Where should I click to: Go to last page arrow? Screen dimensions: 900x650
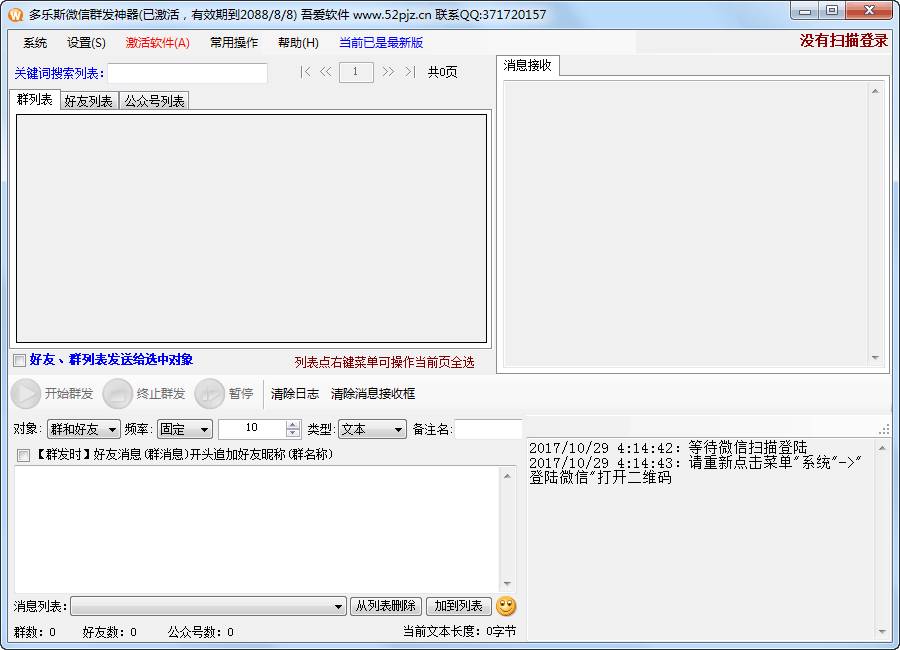point(409,72)
